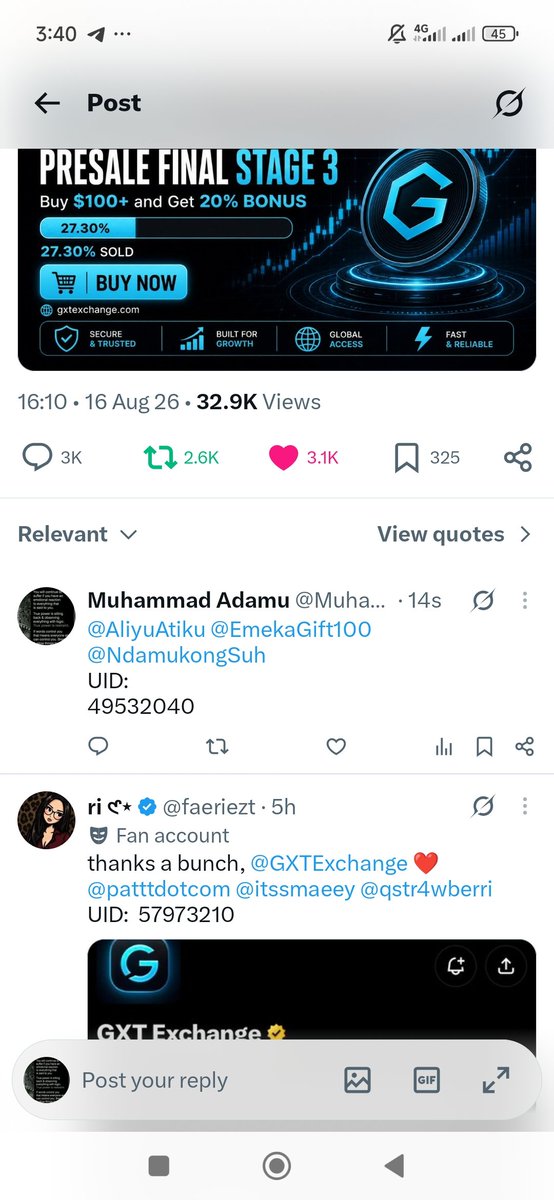The width and height of the screenshot is (554, 1200).
Task: View analytics on Muhammad Adamu's reply
Action: (444, 747)
